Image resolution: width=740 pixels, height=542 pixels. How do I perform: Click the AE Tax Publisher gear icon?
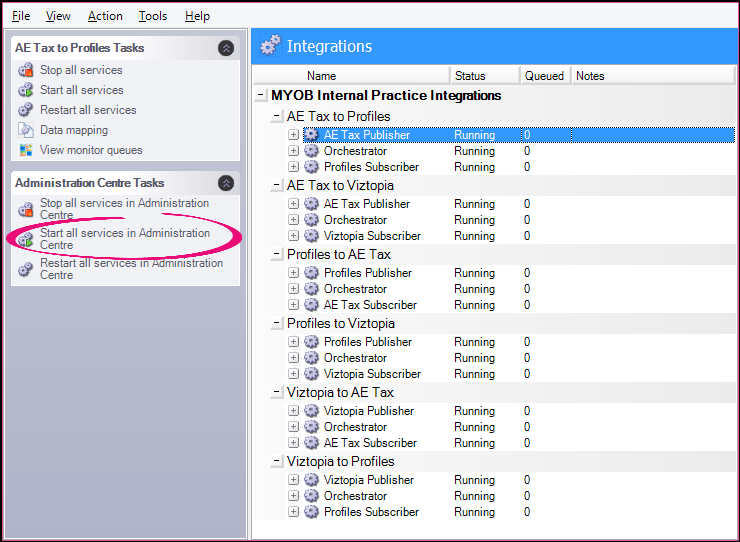pos(311,135)
